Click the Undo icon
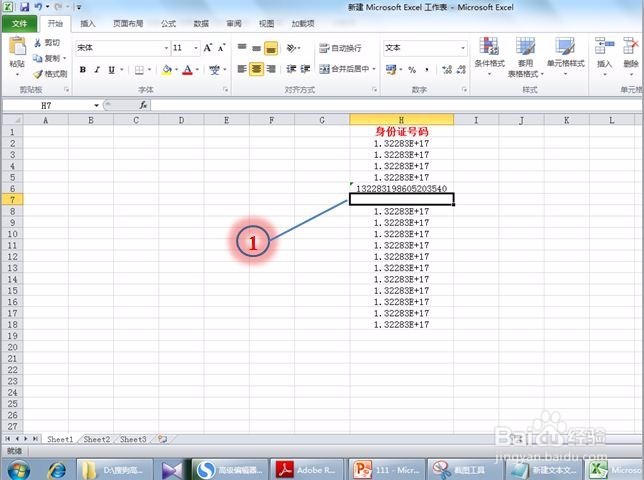 pos(38,7)
